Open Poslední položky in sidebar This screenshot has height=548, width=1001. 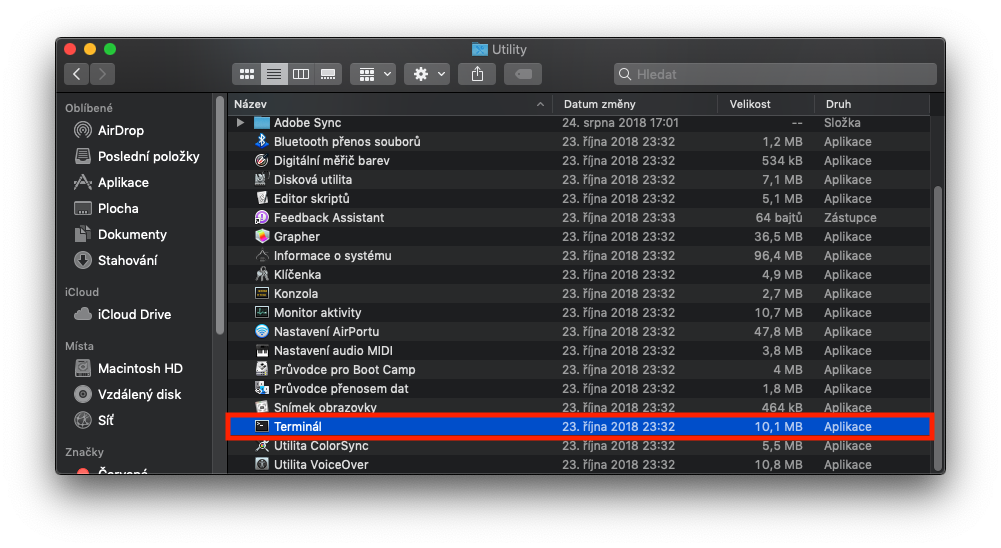(137, 156)
